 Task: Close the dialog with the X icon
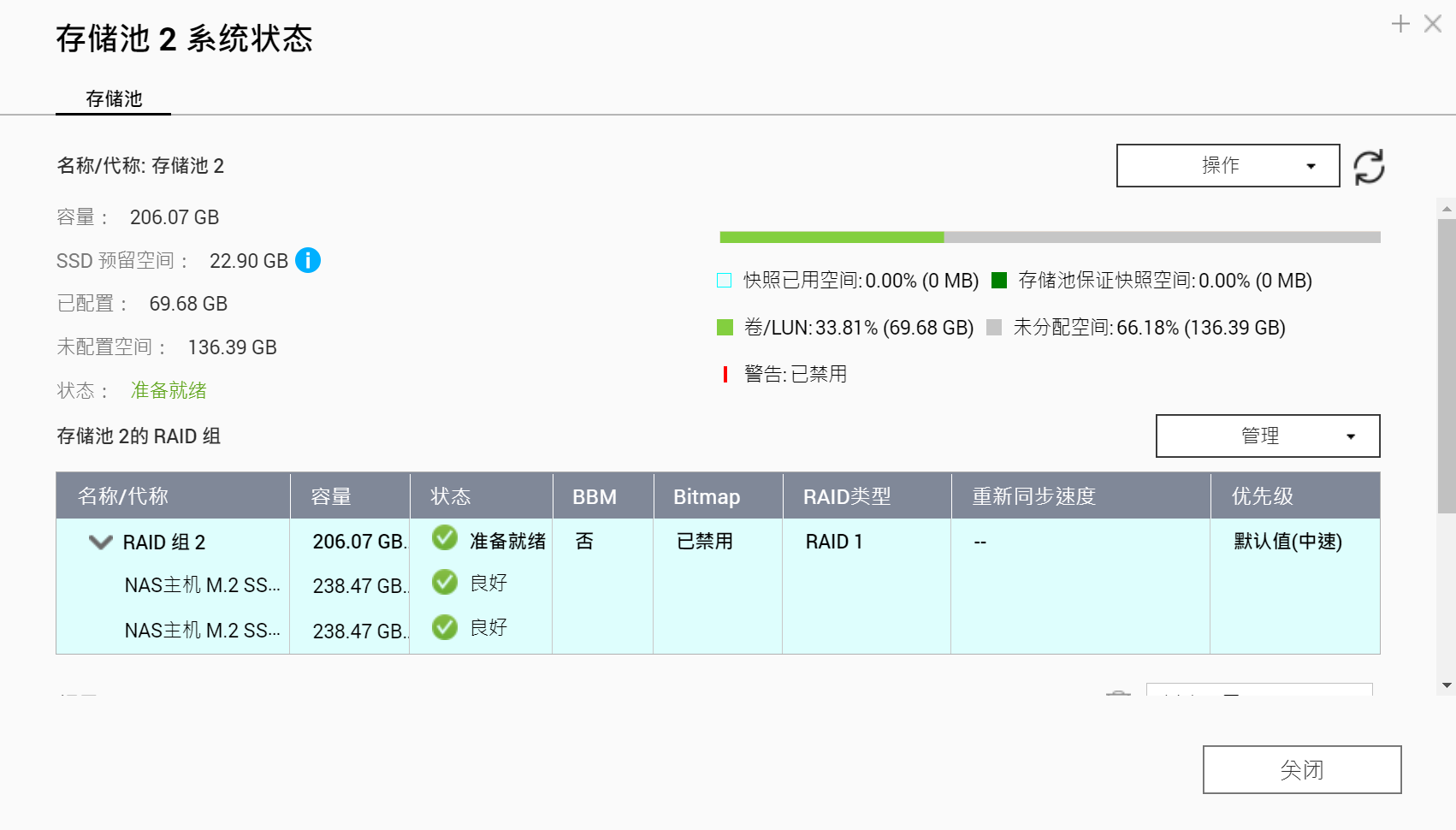click(1433, 24)
